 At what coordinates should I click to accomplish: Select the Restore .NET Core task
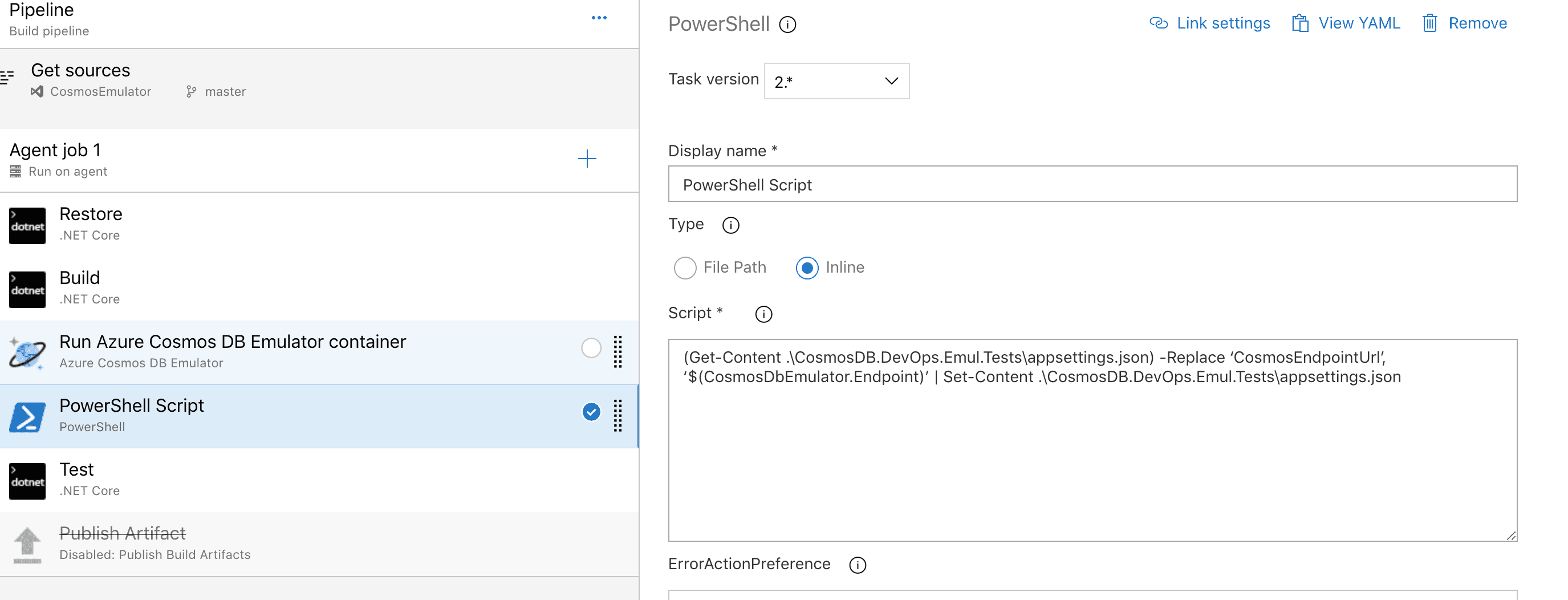[319, 225]
